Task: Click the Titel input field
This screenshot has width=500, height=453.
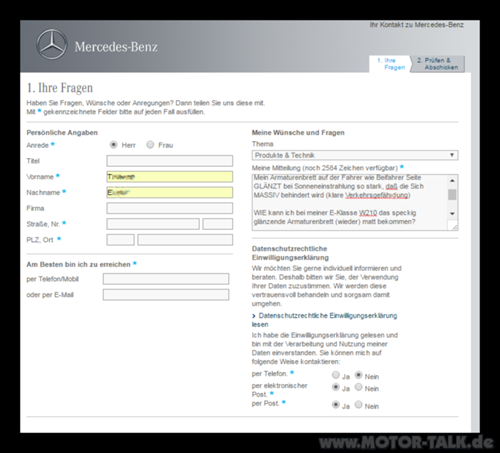Action: coord(170,161)
